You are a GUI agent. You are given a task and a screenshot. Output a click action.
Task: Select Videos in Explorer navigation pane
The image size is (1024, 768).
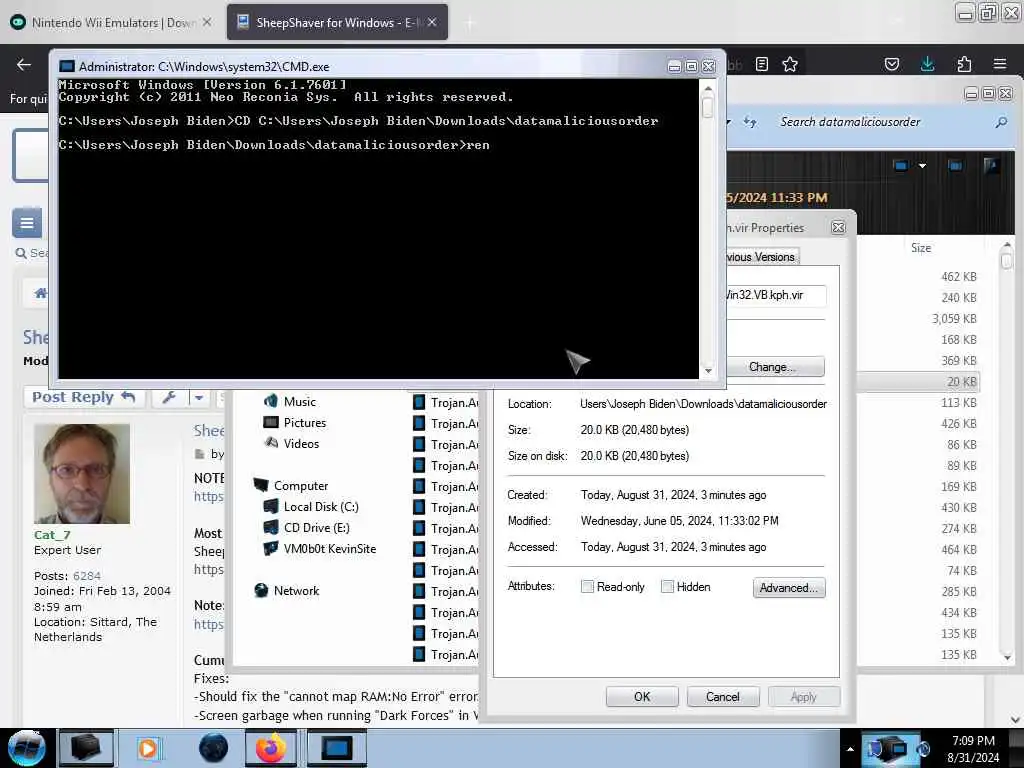pyautogui.click(x=301, y=443)
